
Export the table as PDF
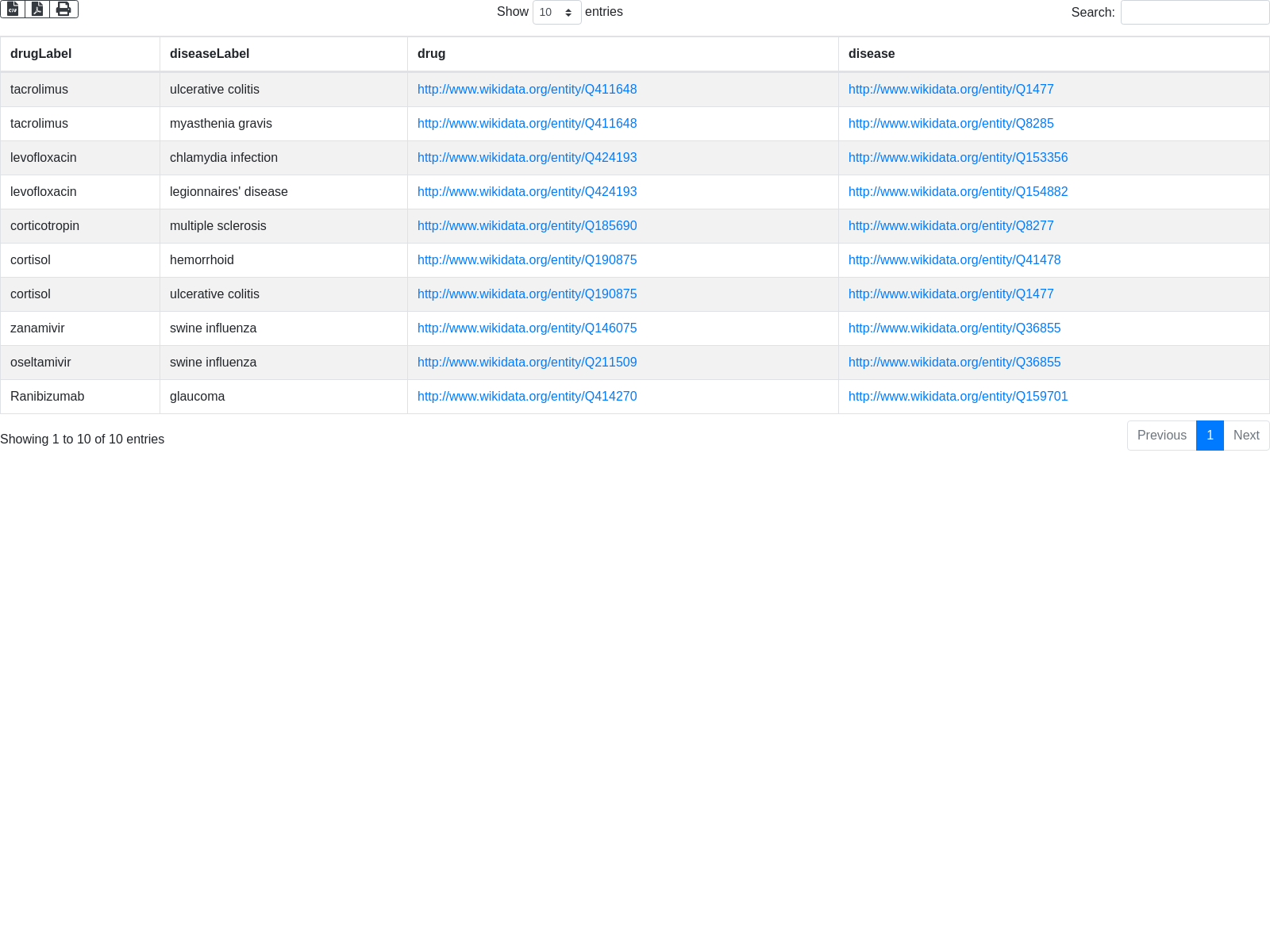[37, 9]
